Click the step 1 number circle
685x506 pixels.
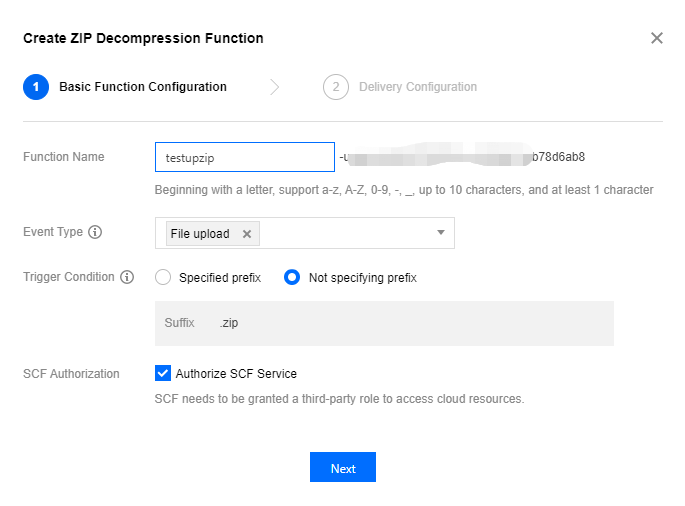pyautogui.click(x=36, y=87)
